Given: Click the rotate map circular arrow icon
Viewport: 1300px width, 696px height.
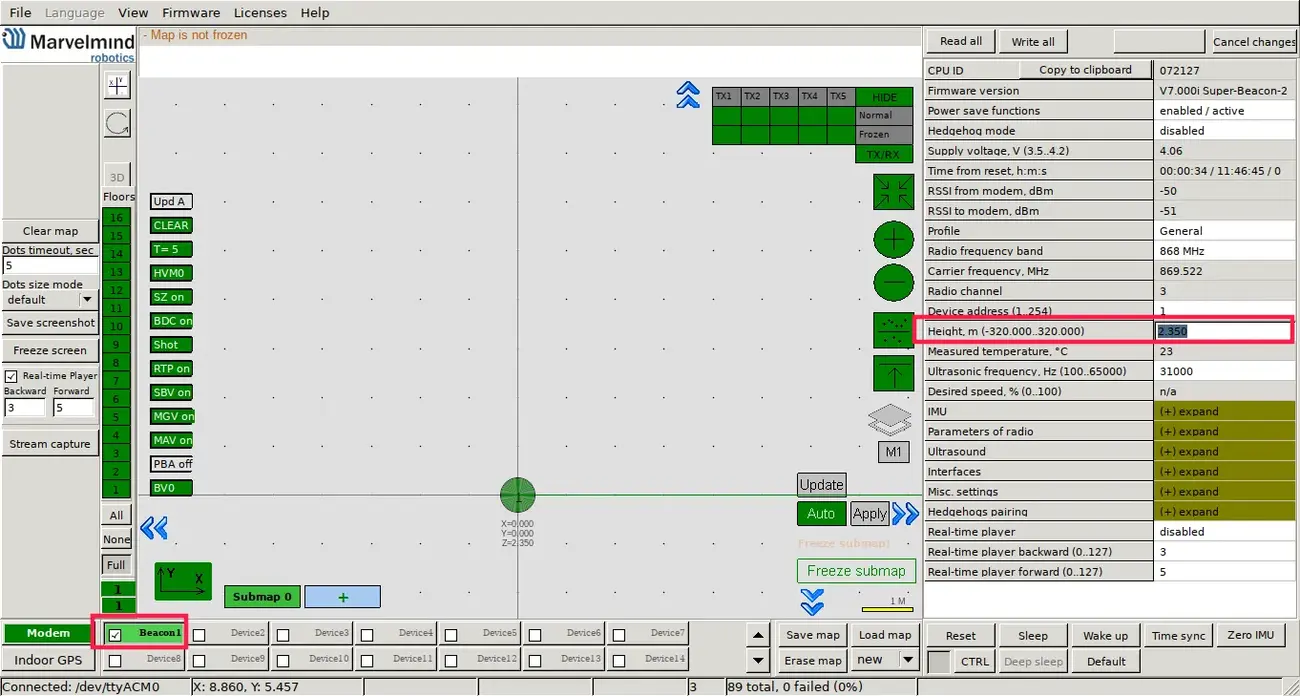Looking at the screenshot, I should pyautogui.click(x=117, y=123).
